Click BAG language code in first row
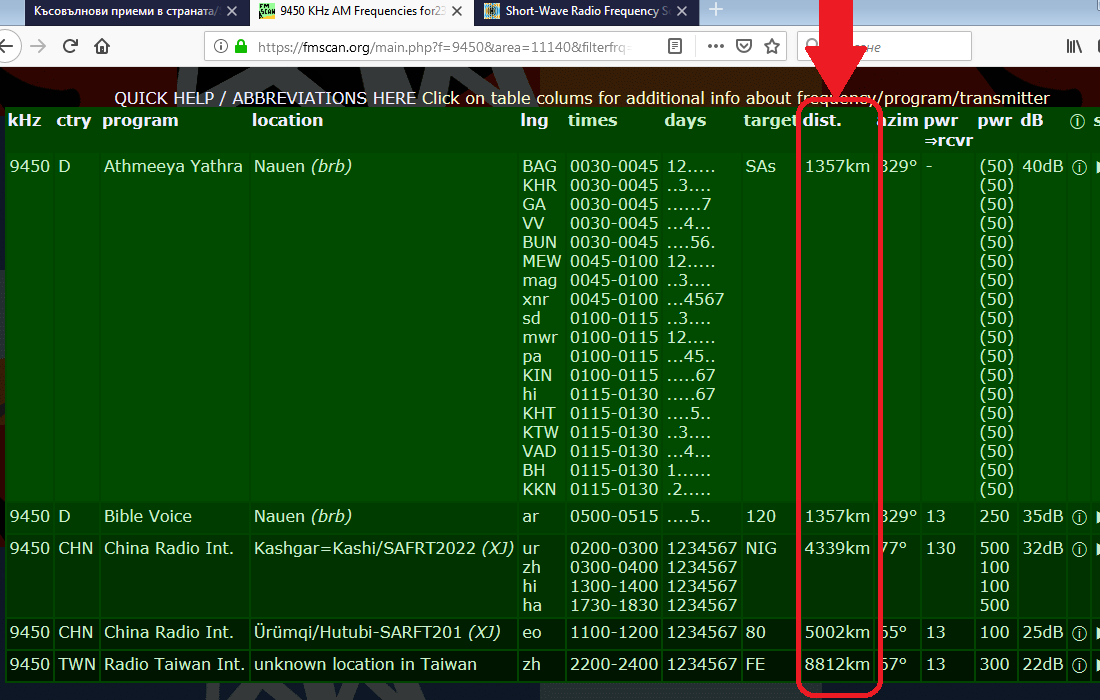 [539, 166]
